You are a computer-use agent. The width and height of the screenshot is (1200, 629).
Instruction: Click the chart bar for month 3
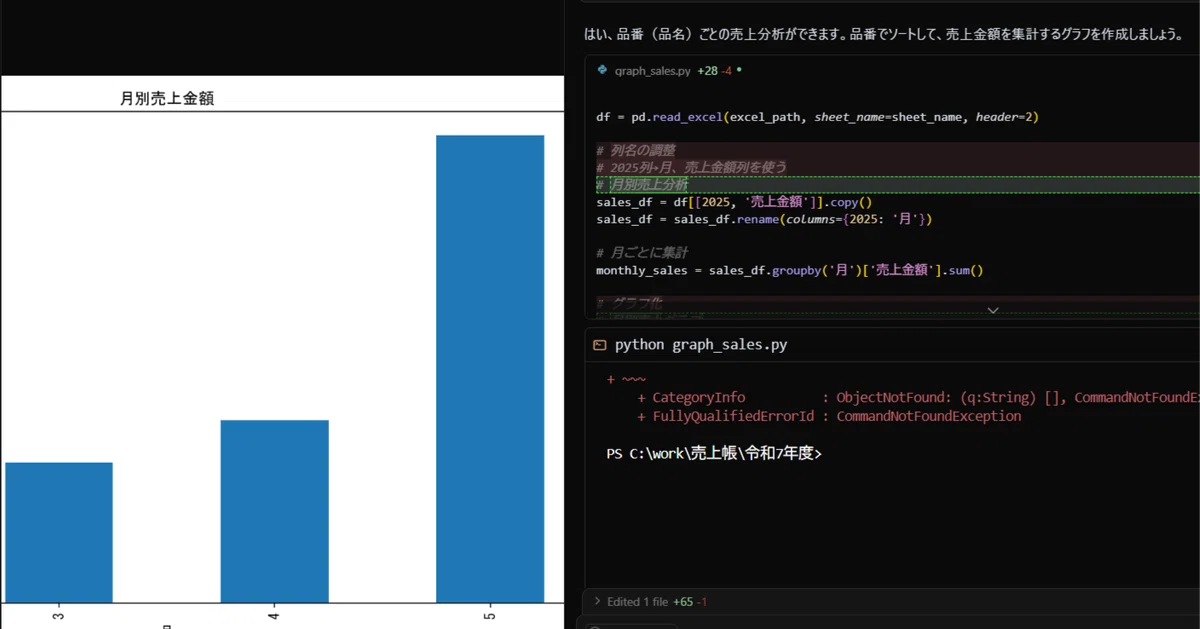(x=58, y=532)
